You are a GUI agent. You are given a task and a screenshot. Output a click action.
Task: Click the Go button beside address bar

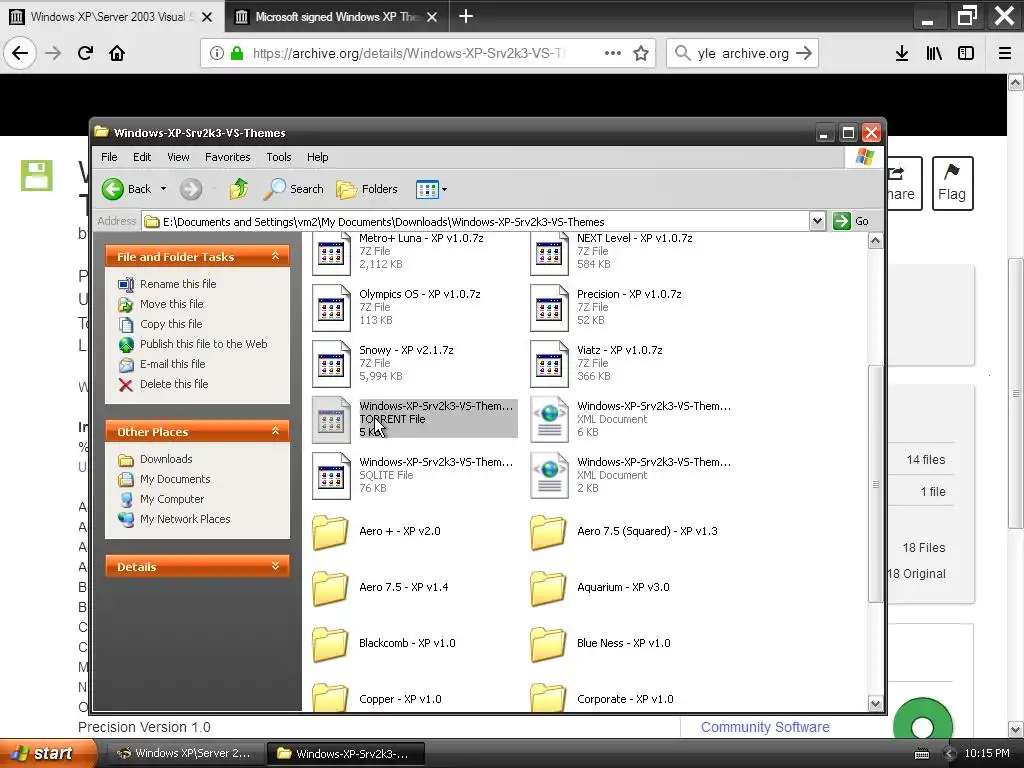[851, 221]
